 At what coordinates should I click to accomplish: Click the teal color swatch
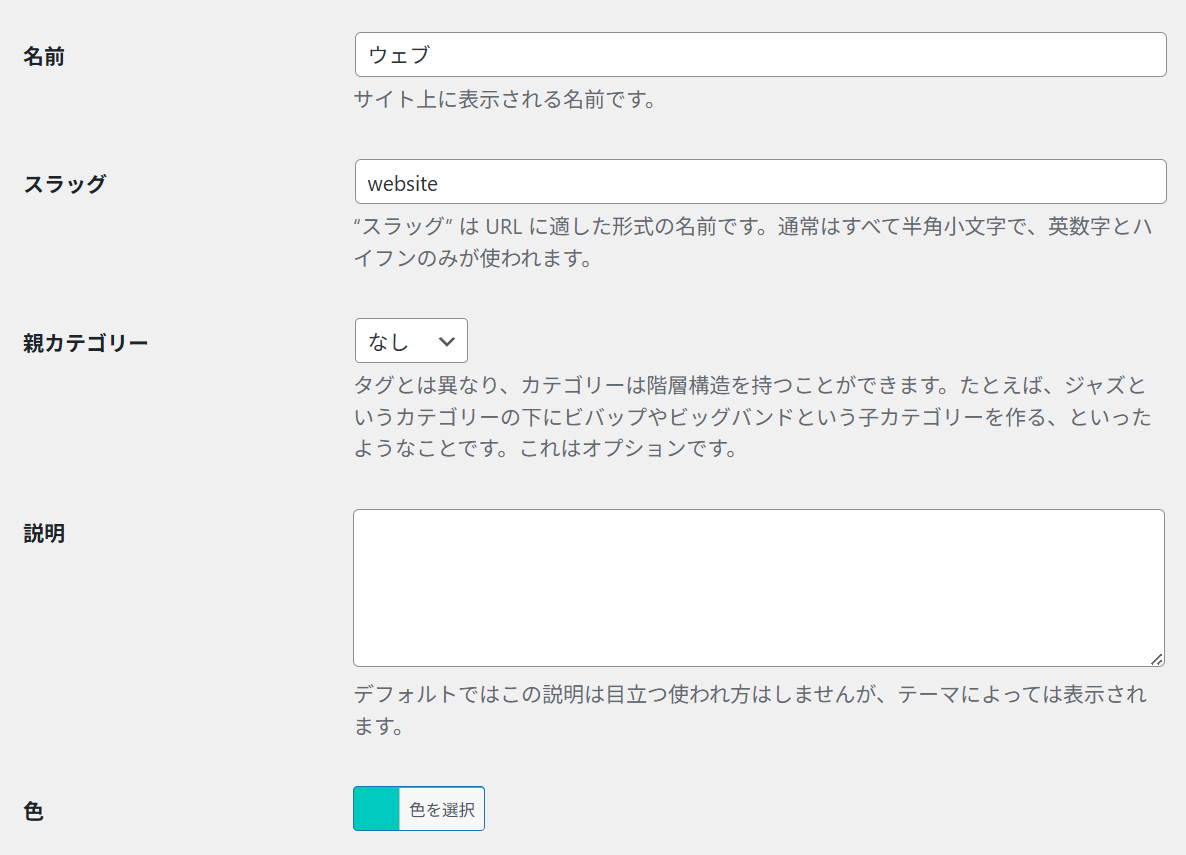[x=377, y=809]
